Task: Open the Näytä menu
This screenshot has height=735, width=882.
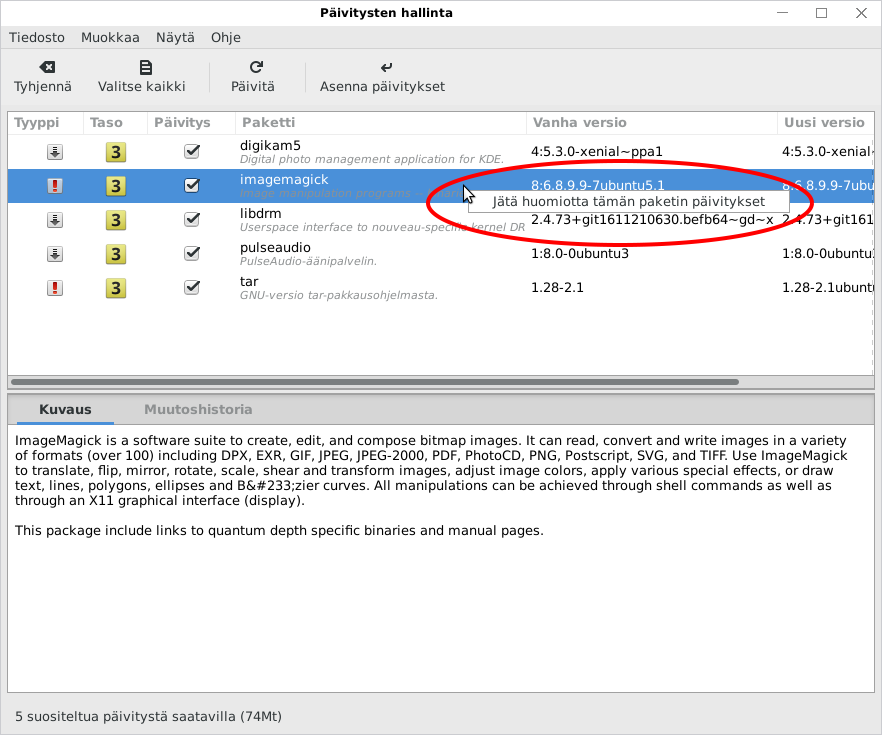Action: [x=176, y=38]
